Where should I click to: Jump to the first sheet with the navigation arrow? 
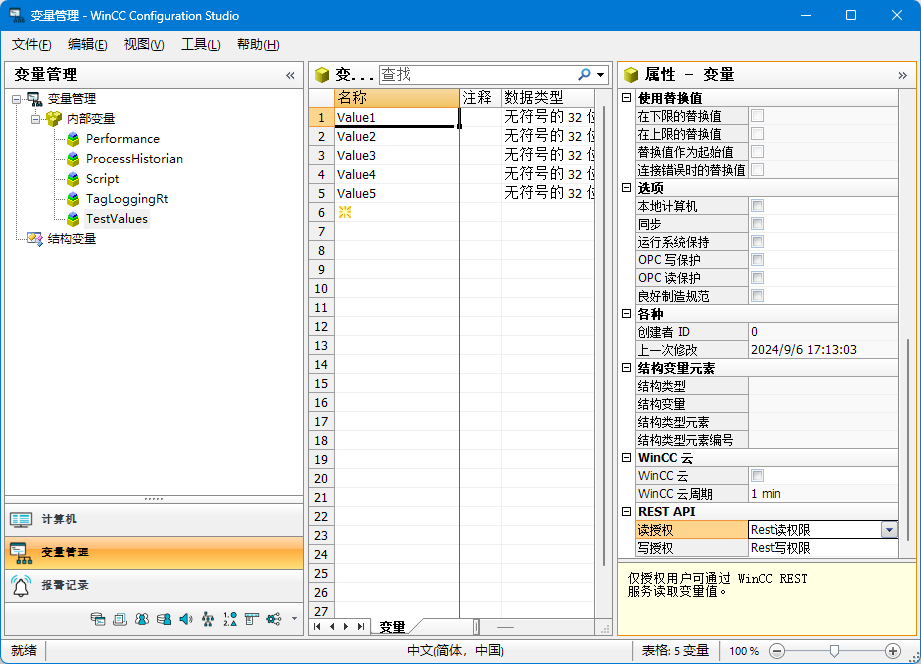pyautogui.click(x=317, y=626)
